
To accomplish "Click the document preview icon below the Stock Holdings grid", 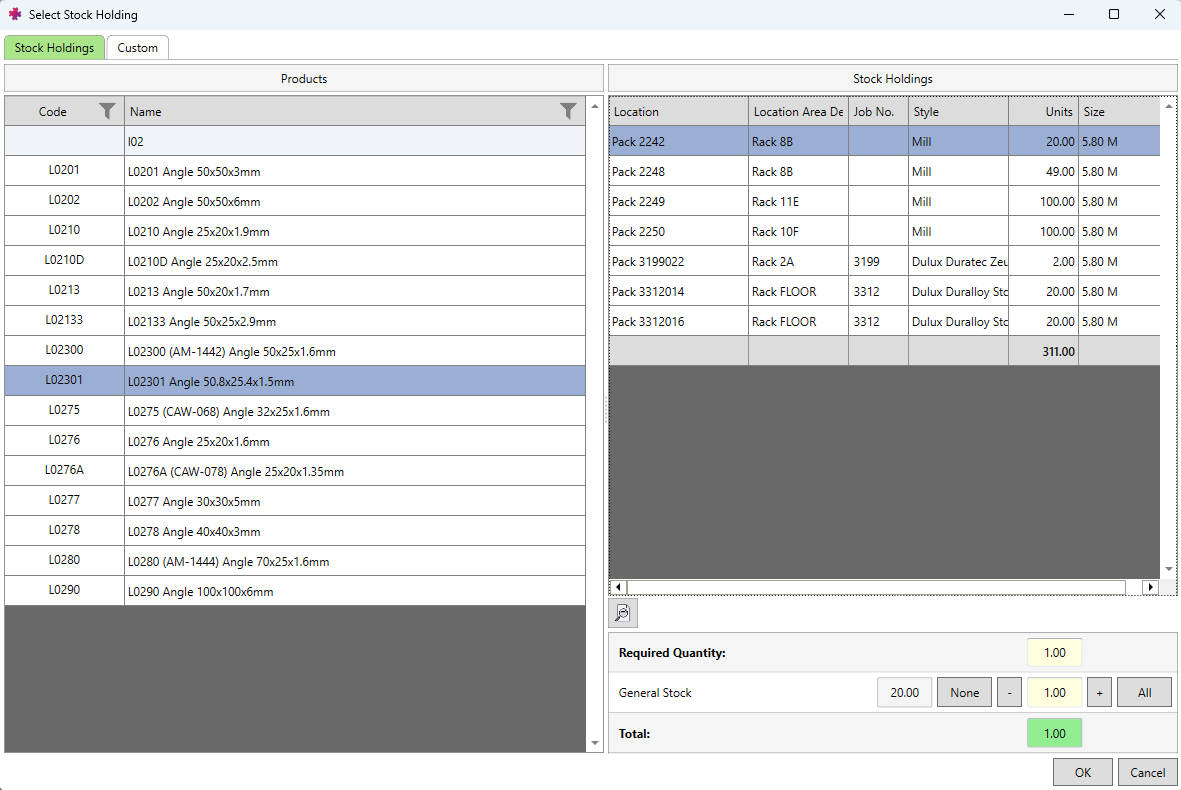I will click(623, 613).
